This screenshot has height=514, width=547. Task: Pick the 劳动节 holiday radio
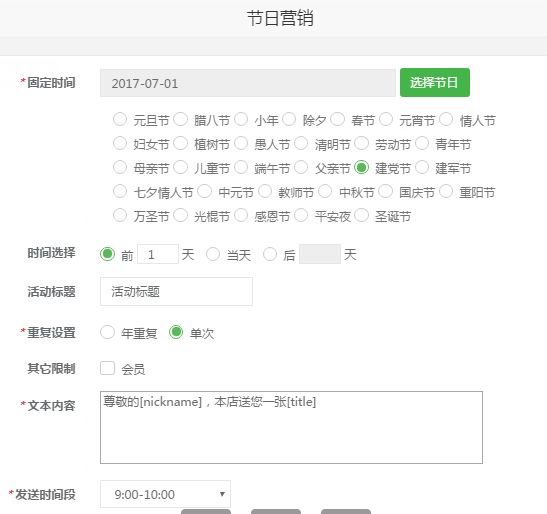click(361, 143)
